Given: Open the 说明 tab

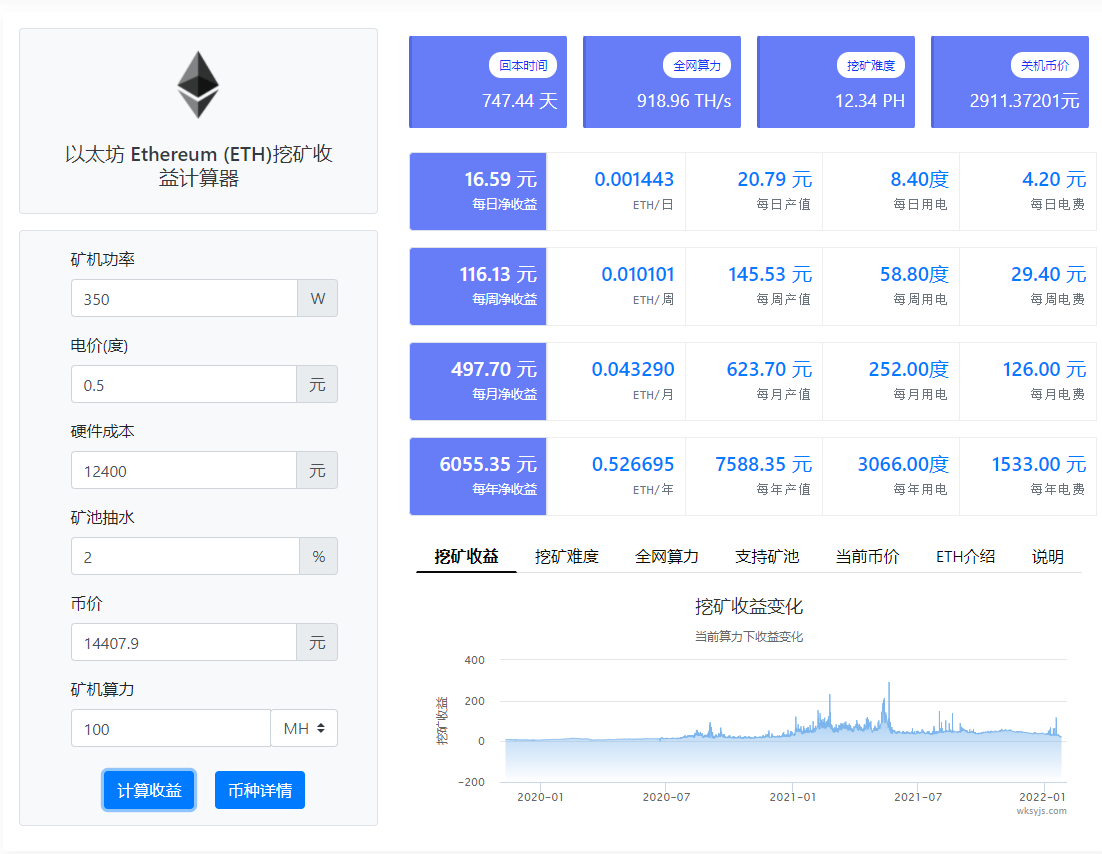Looking at the screenshot, I should coord(1047,557).
